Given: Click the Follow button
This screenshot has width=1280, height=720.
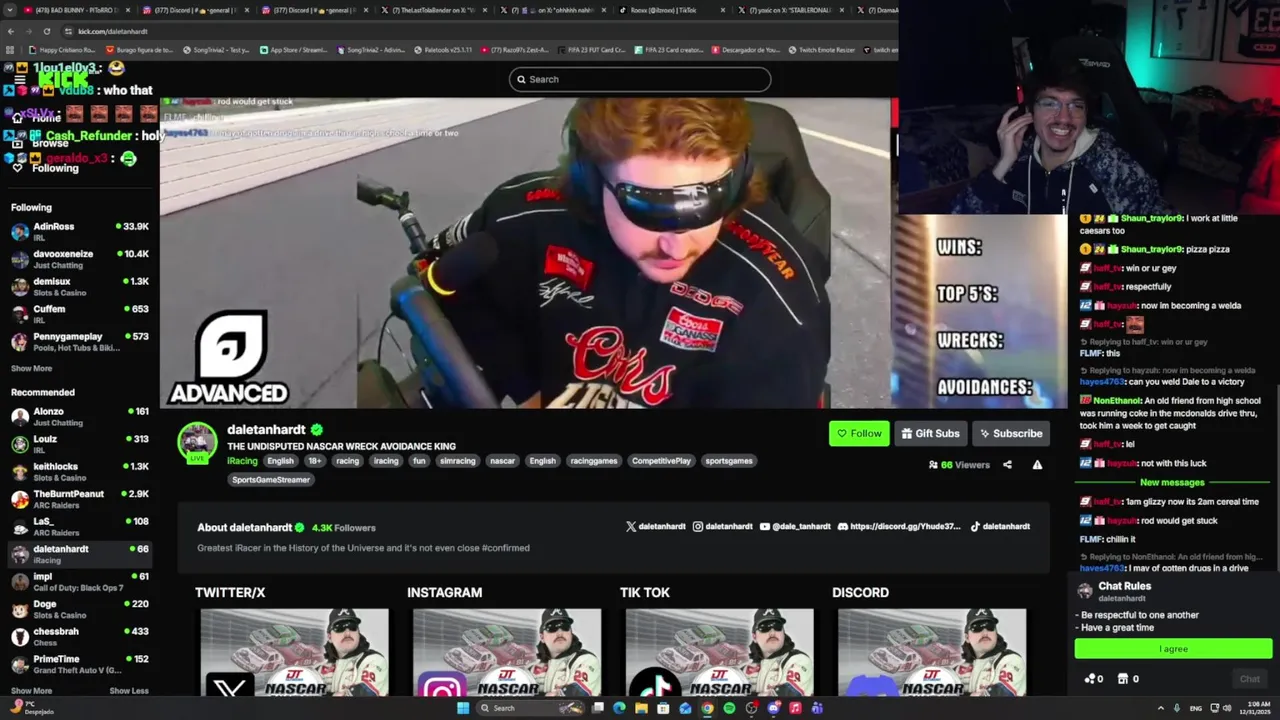Looking at the screenshot, I should [859, 433].
